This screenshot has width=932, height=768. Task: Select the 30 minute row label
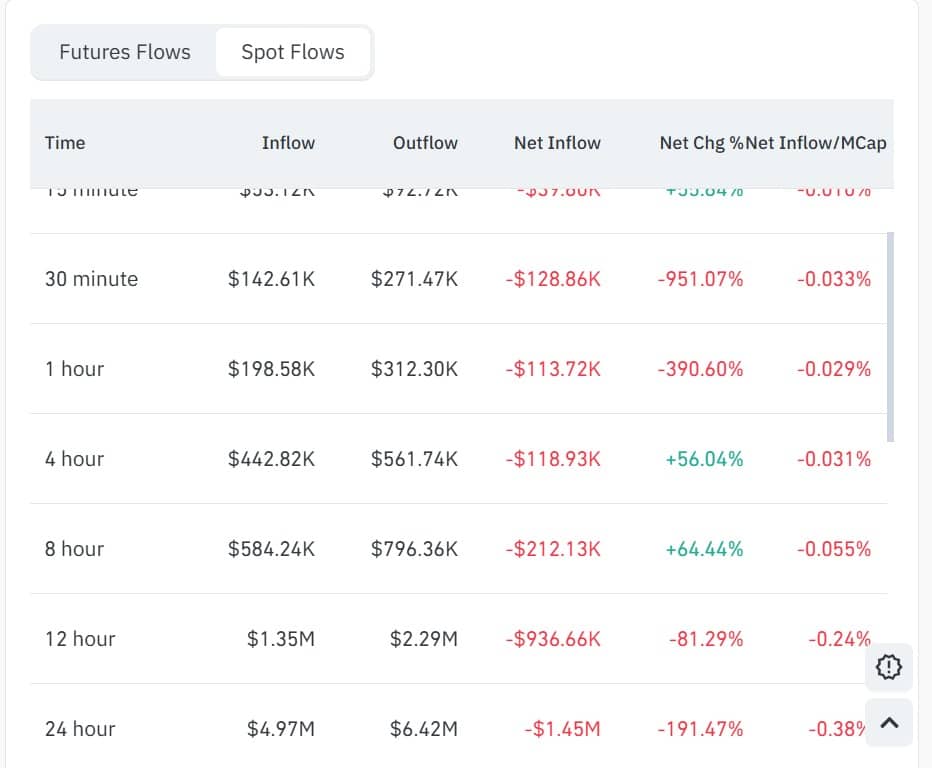tap(91, 279)
